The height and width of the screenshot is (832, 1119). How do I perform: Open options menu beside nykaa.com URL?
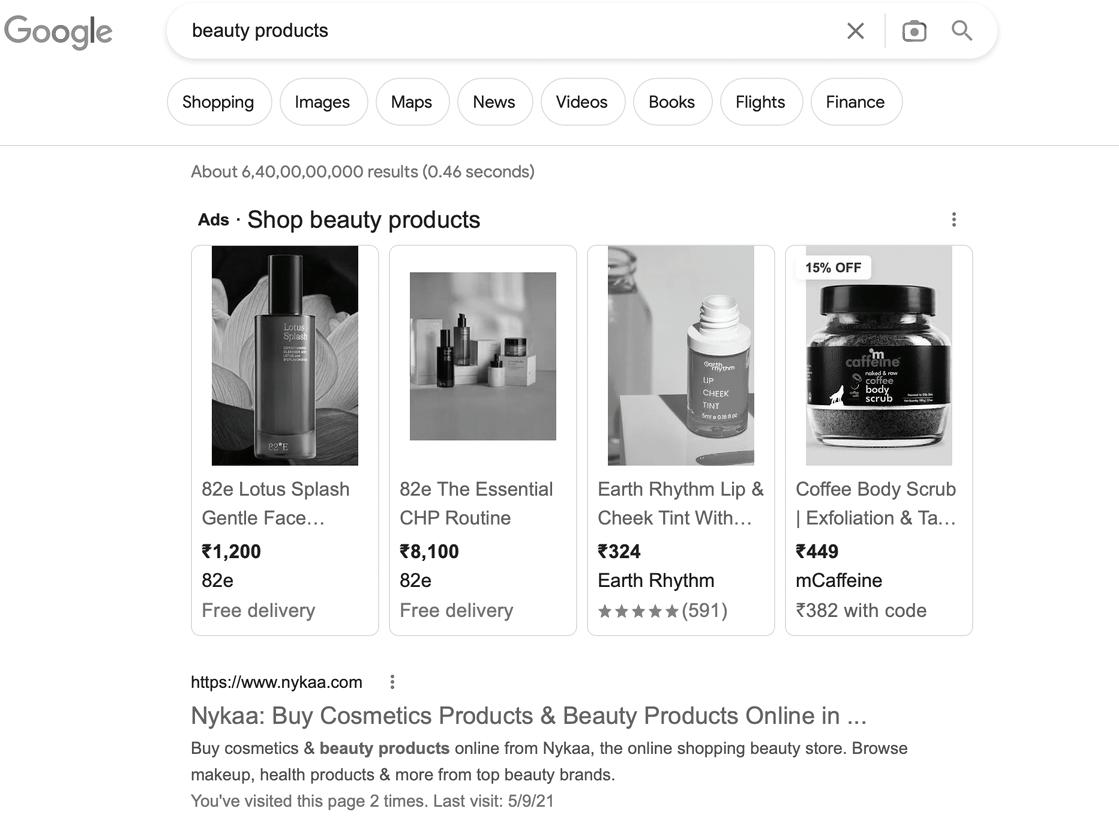point(392,682)
